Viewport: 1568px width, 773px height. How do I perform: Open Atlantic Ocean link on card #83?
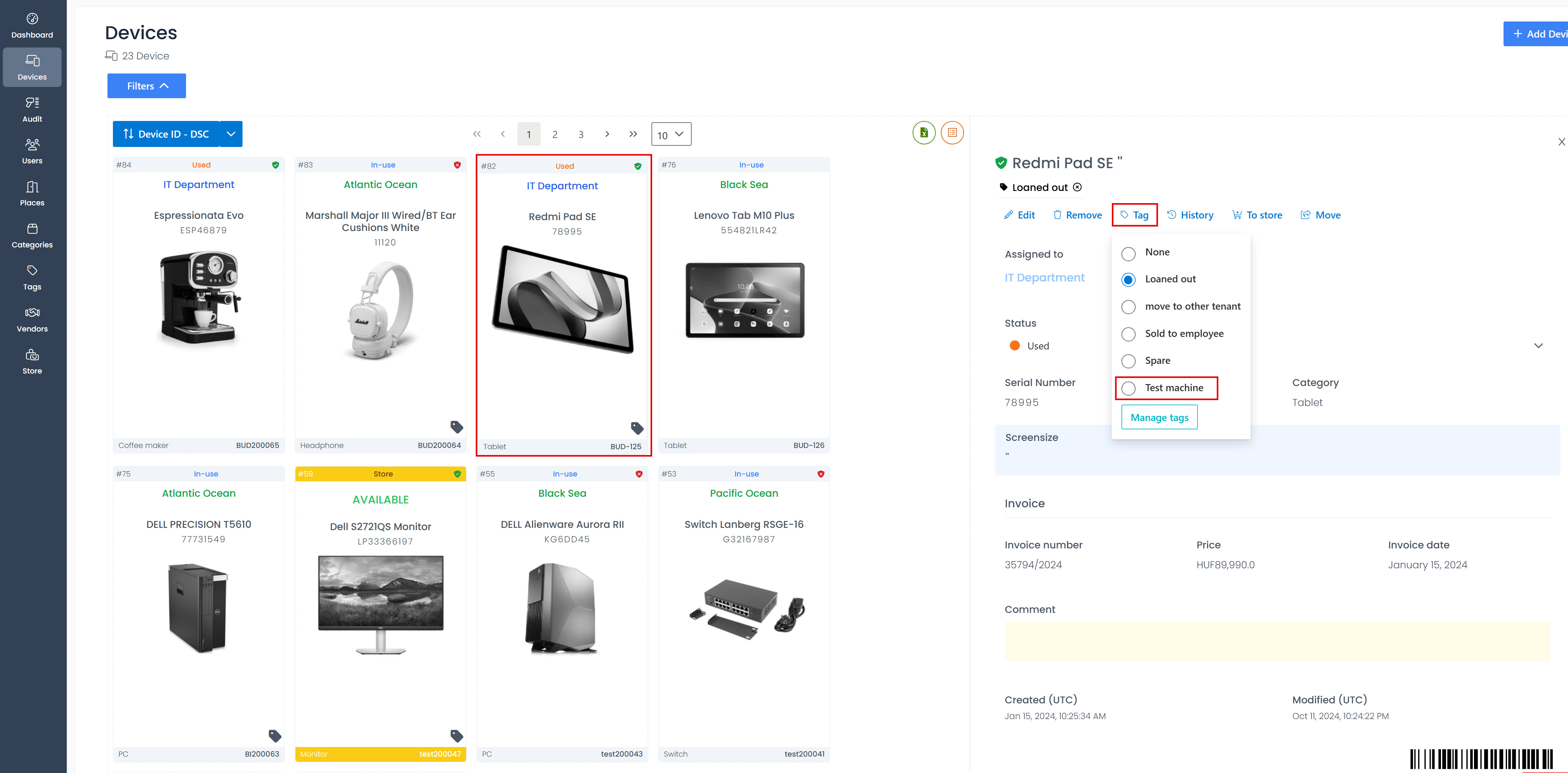[380, 185]
